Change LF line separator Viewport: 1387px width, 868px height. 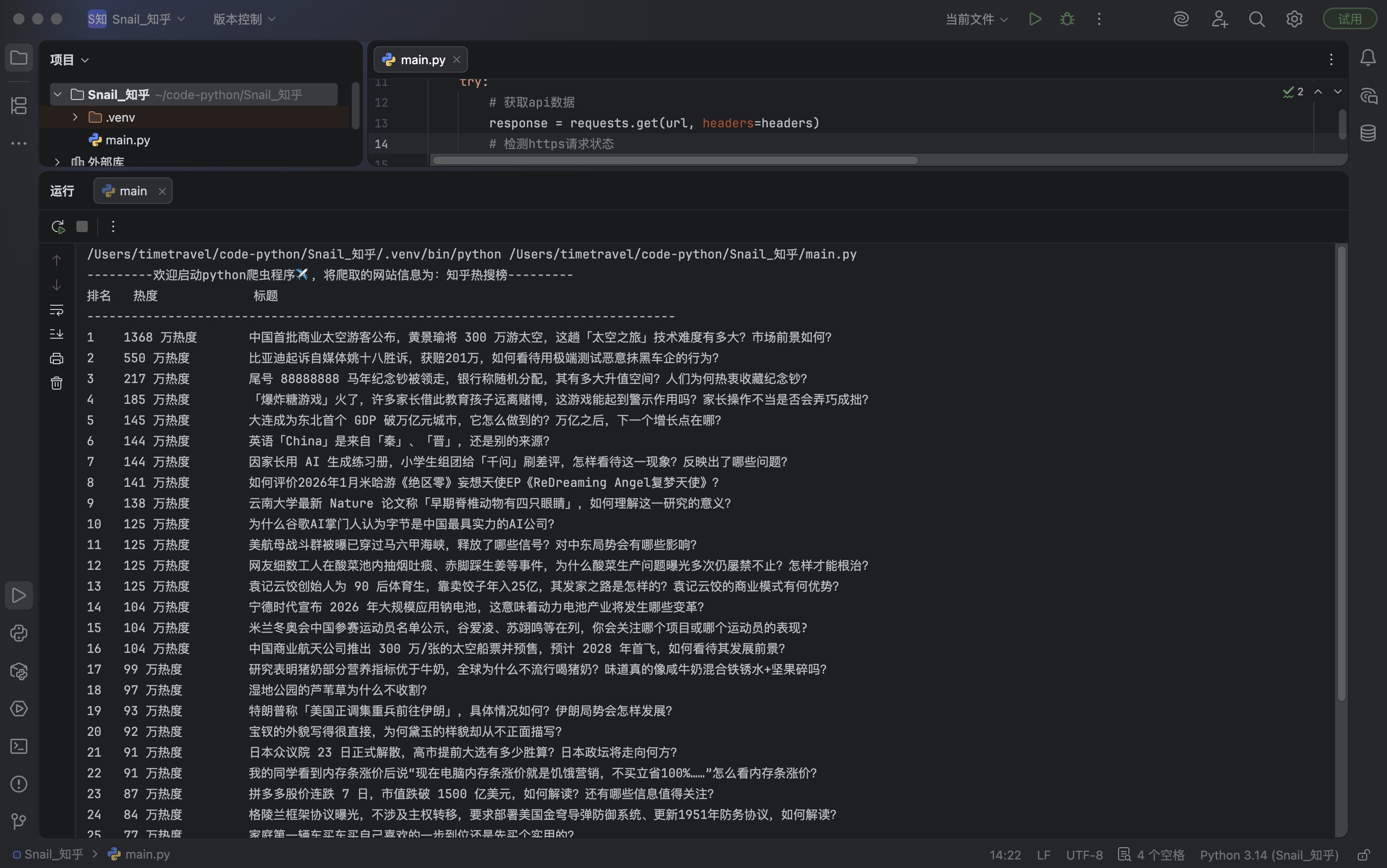pyautogui.click(x=1044, y=855)
